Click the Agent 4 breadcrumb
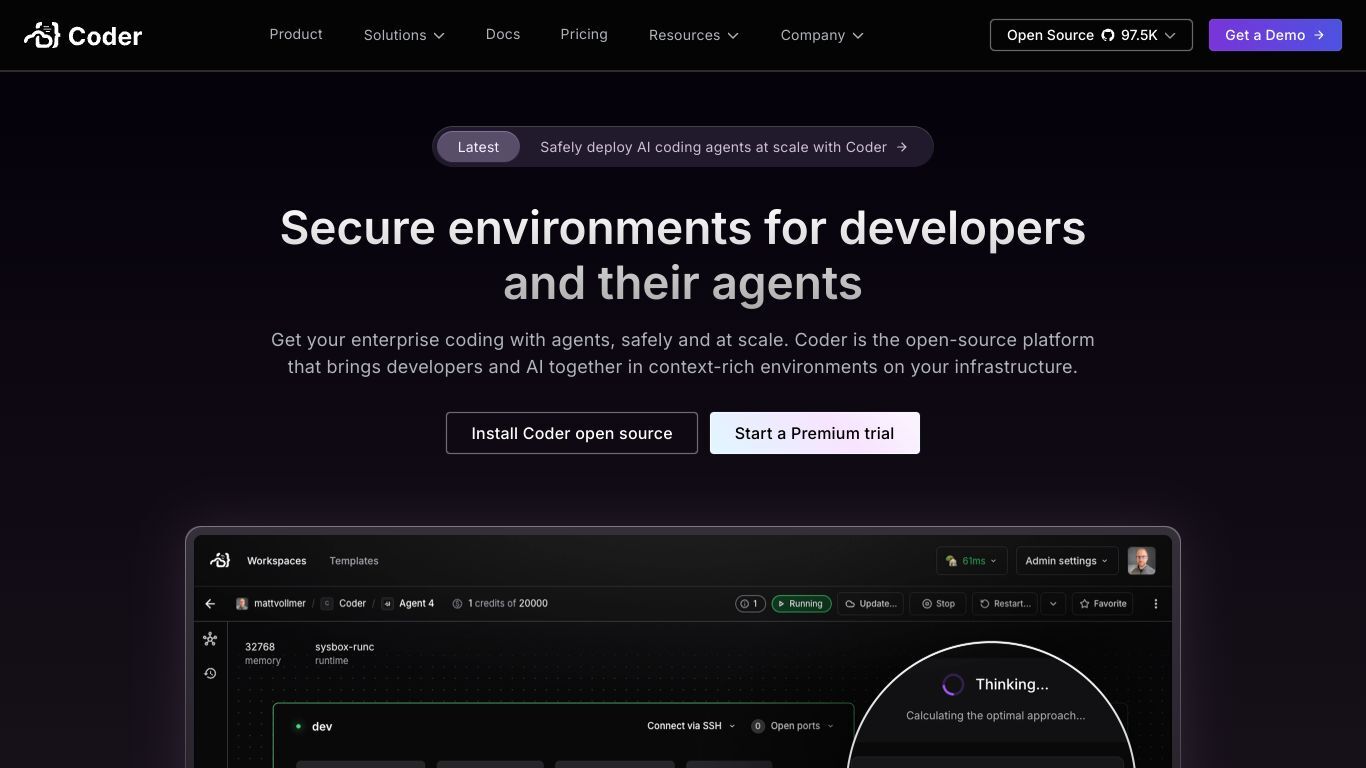This screenshot has width=1366, height=768. point(408,604)
